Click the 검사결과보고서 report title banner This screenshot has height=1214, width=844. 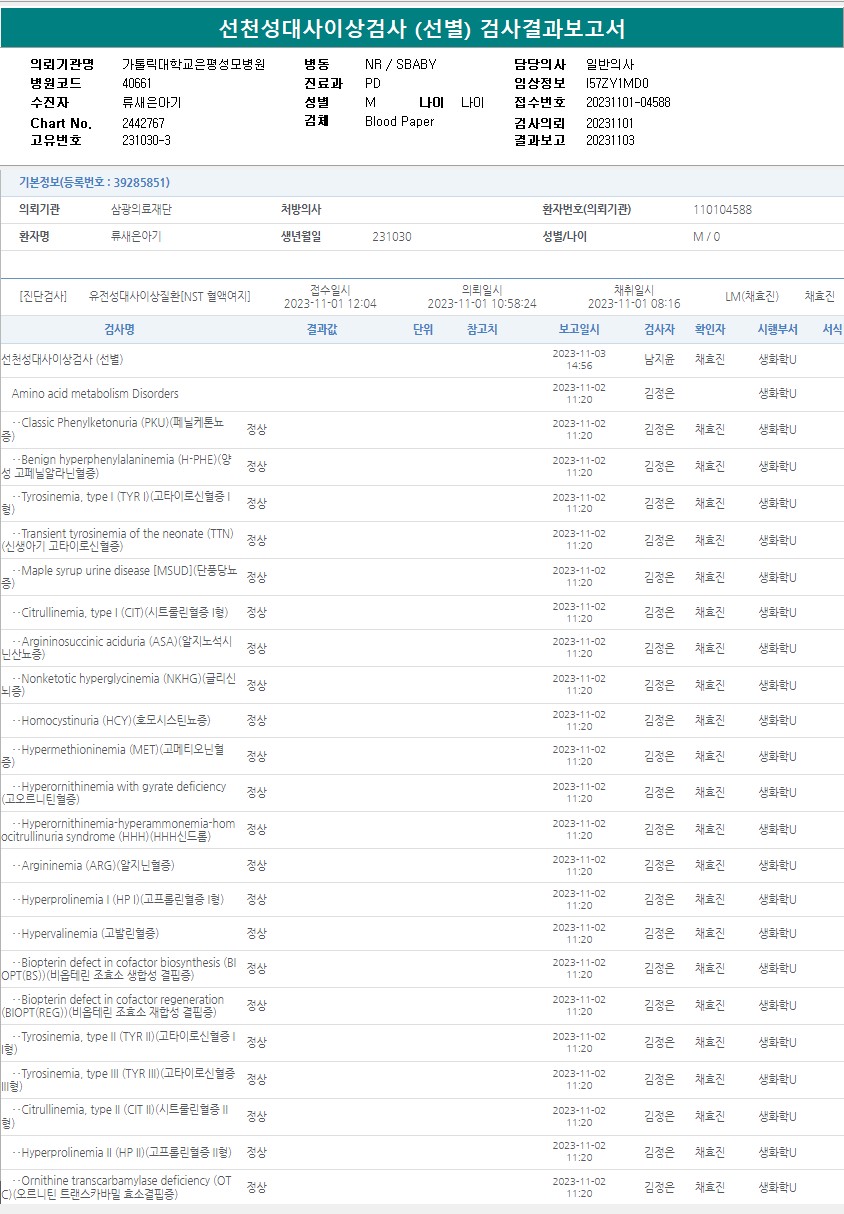pos(422,28)
